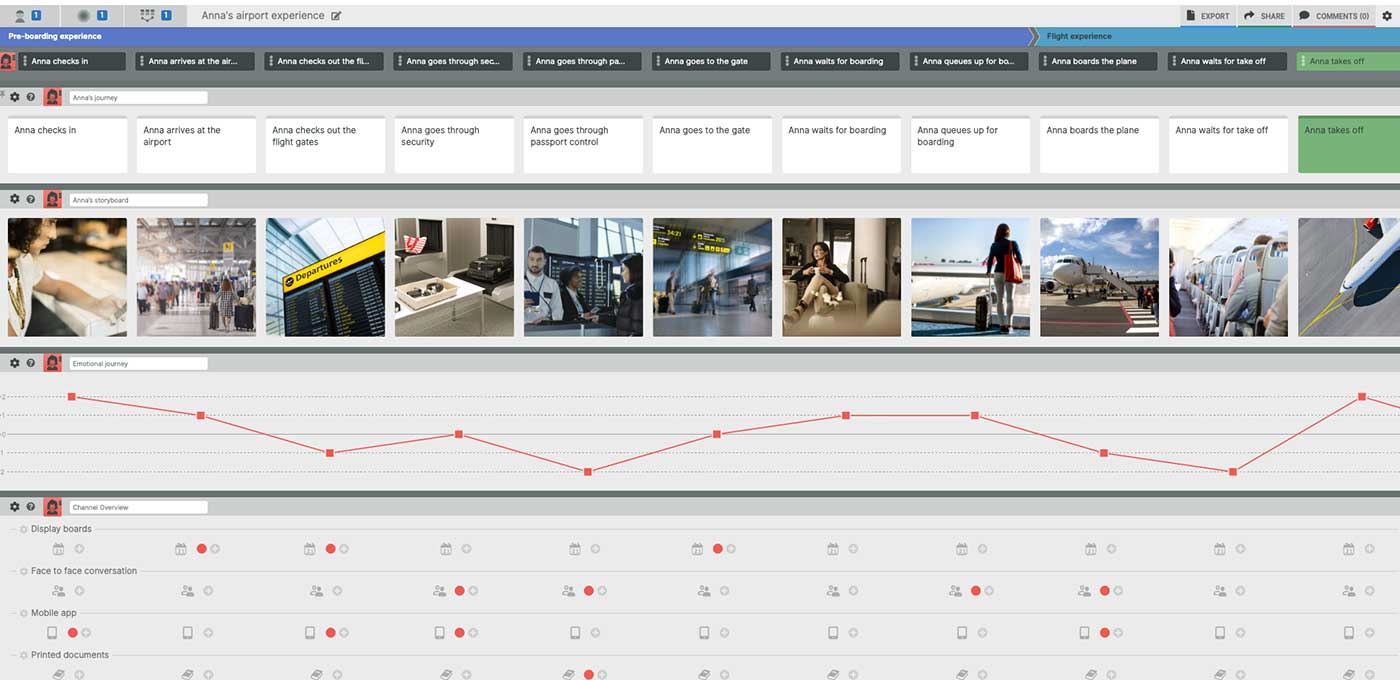Click the help icon next to Anna's storyboard lane
Image resolution: width=1400 pixels, height=680 pixels.
[x=29, y=199]
